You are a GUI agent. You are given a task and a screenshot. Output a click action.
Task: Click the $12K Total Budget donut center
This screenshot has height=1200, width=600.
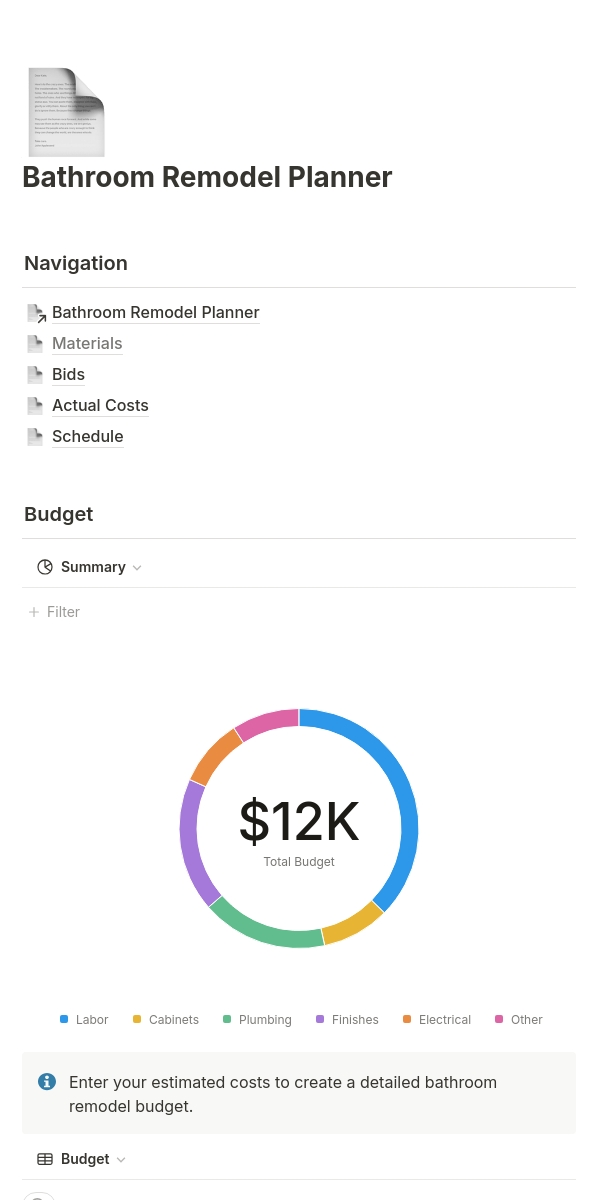[x=299, y=828]
